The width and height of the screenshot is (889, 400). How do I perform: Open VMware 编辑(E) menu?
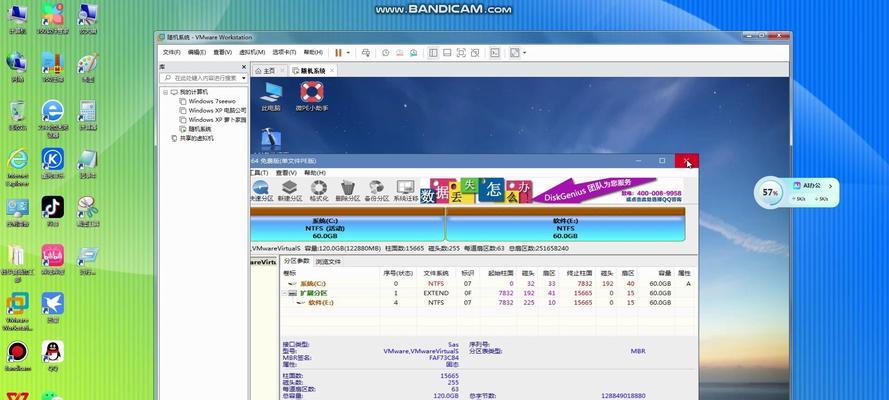click(197, 52)
